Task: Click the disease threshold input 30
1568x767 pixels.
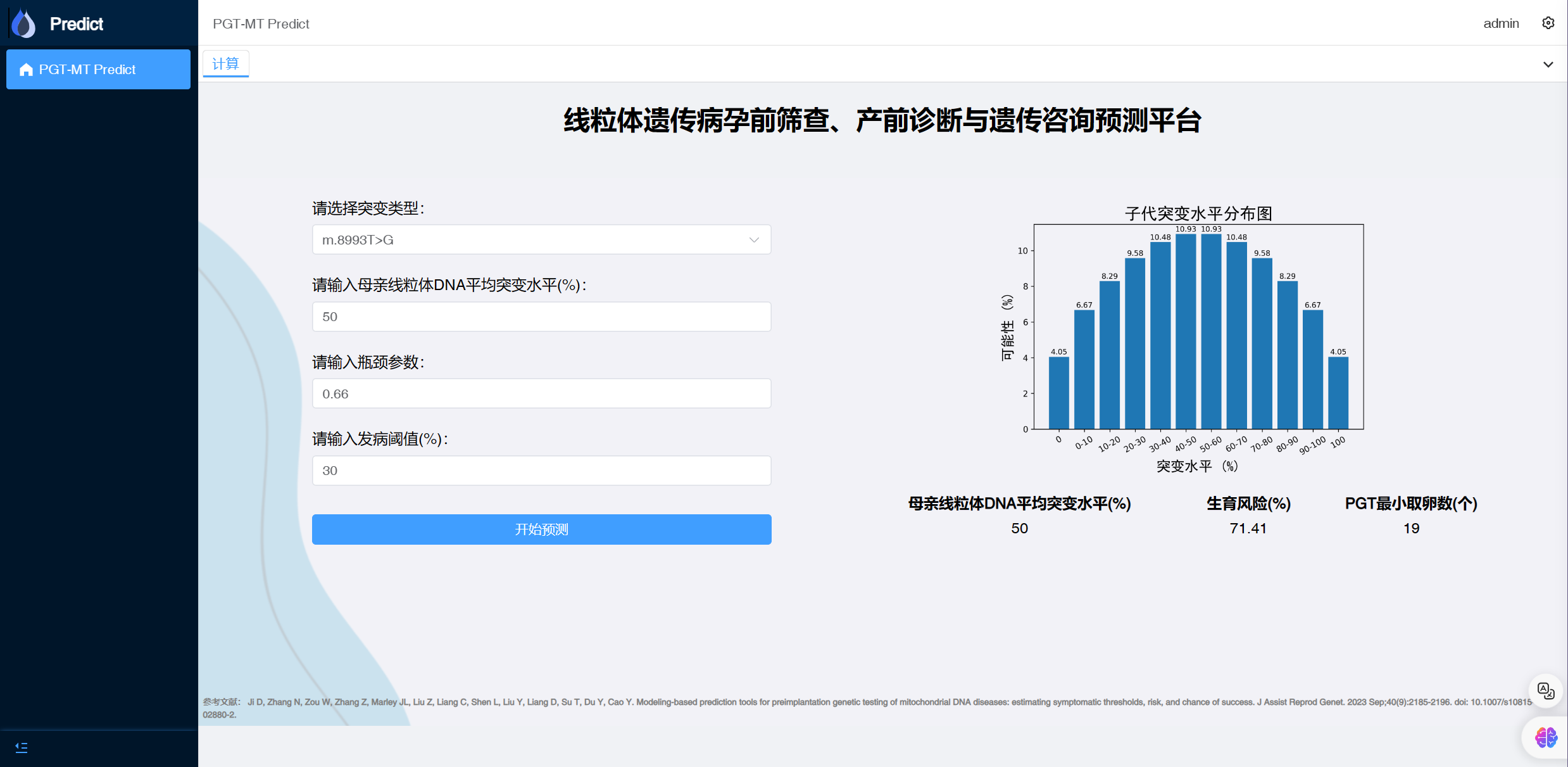Action: click(541, 471)
